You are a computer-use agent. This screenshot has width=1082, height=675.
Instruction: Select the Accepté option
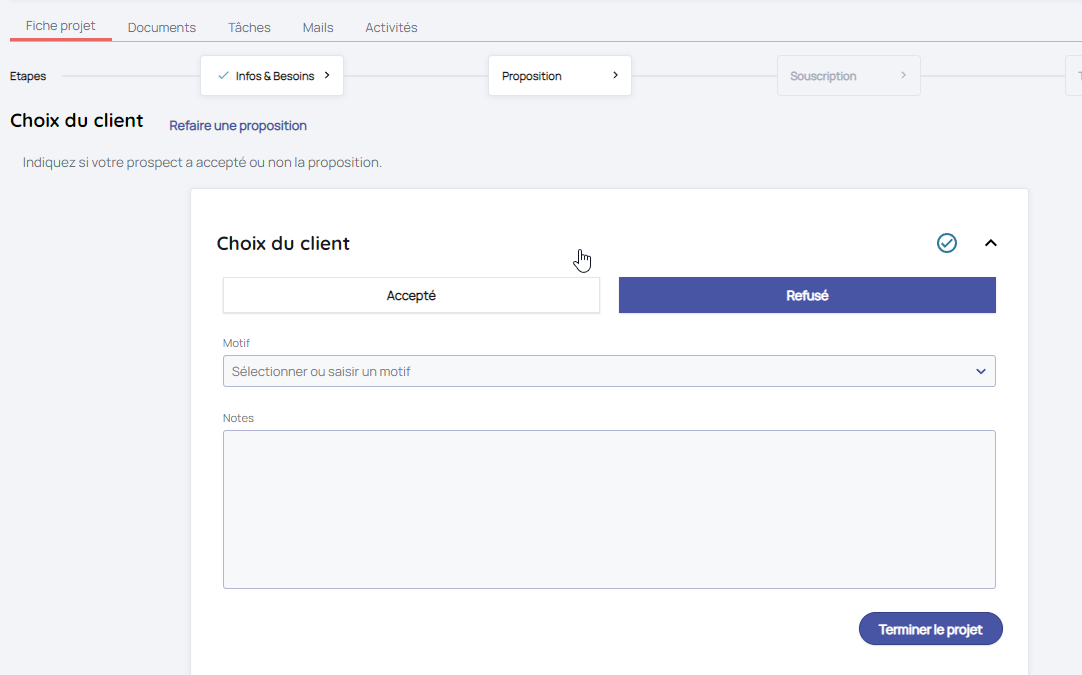pyautogui.click(x=411, y=296)
